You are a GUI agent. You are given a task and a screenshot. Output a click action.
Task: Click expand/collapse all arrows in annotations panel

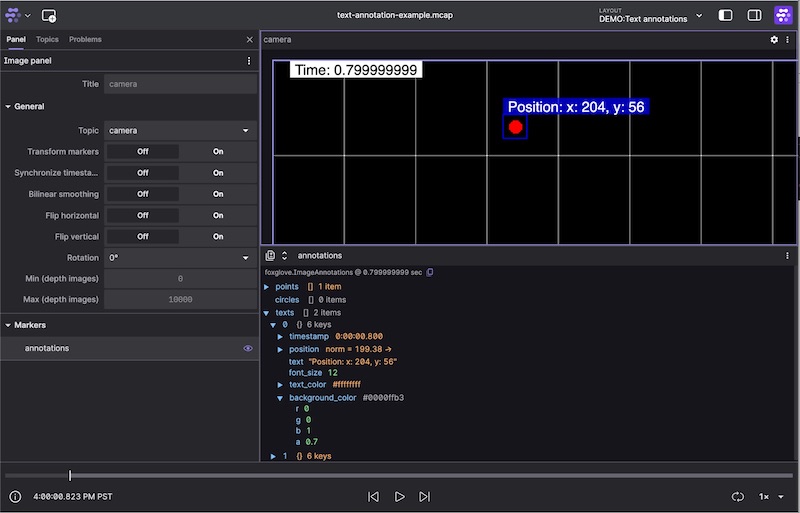(x=285, y=255)
